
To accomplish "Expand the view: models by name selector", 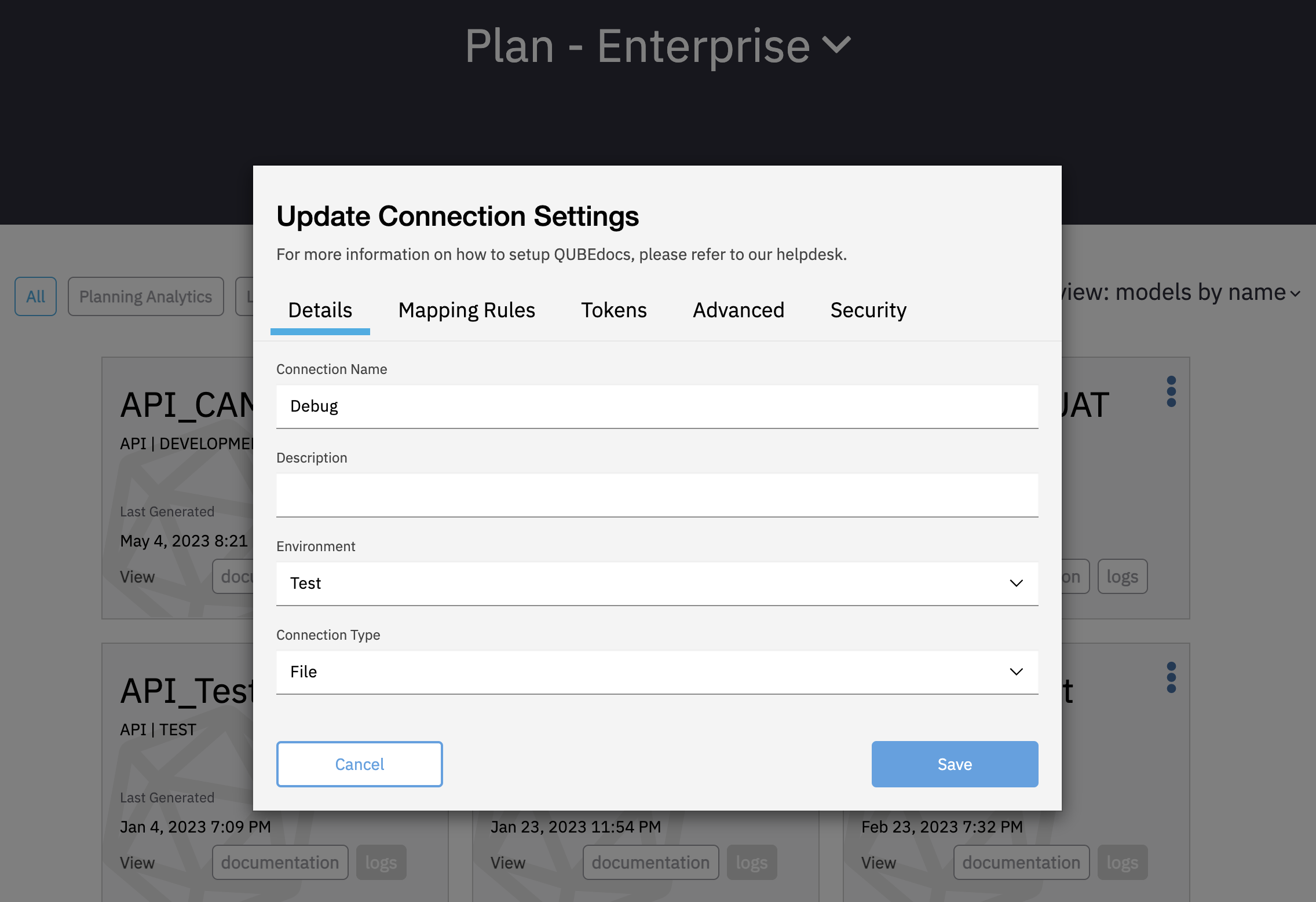I will coord(1179,292).
